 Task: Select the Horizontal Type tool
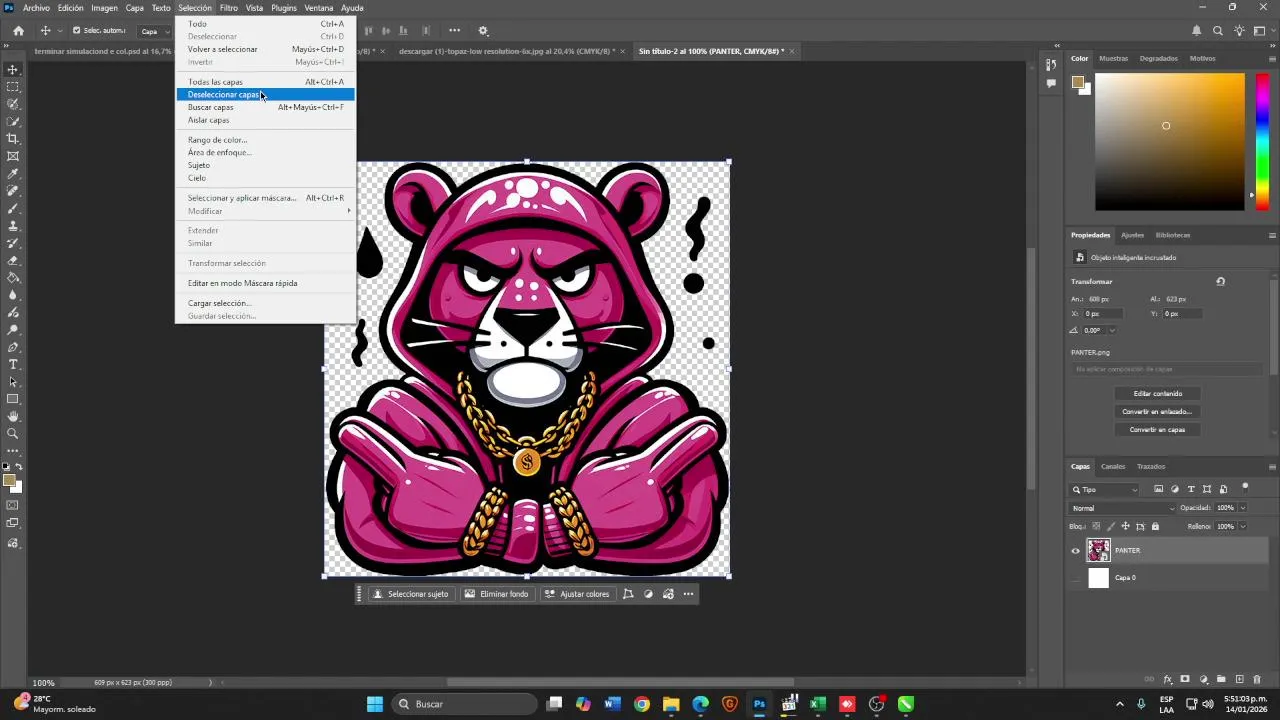click(13, 364)
